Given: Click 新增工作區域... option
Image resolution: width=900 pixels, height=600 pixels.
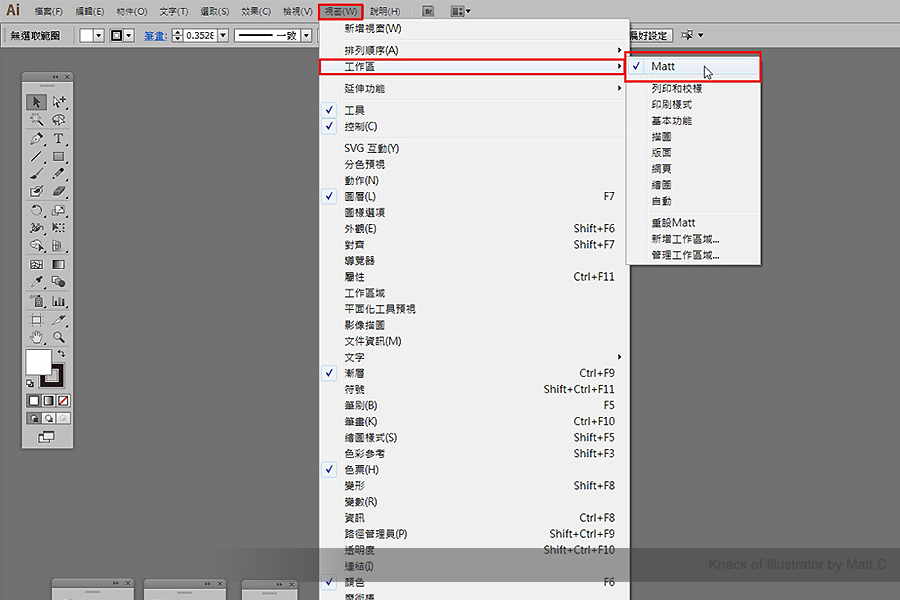Looking at the screenshot, I should 685,239.
